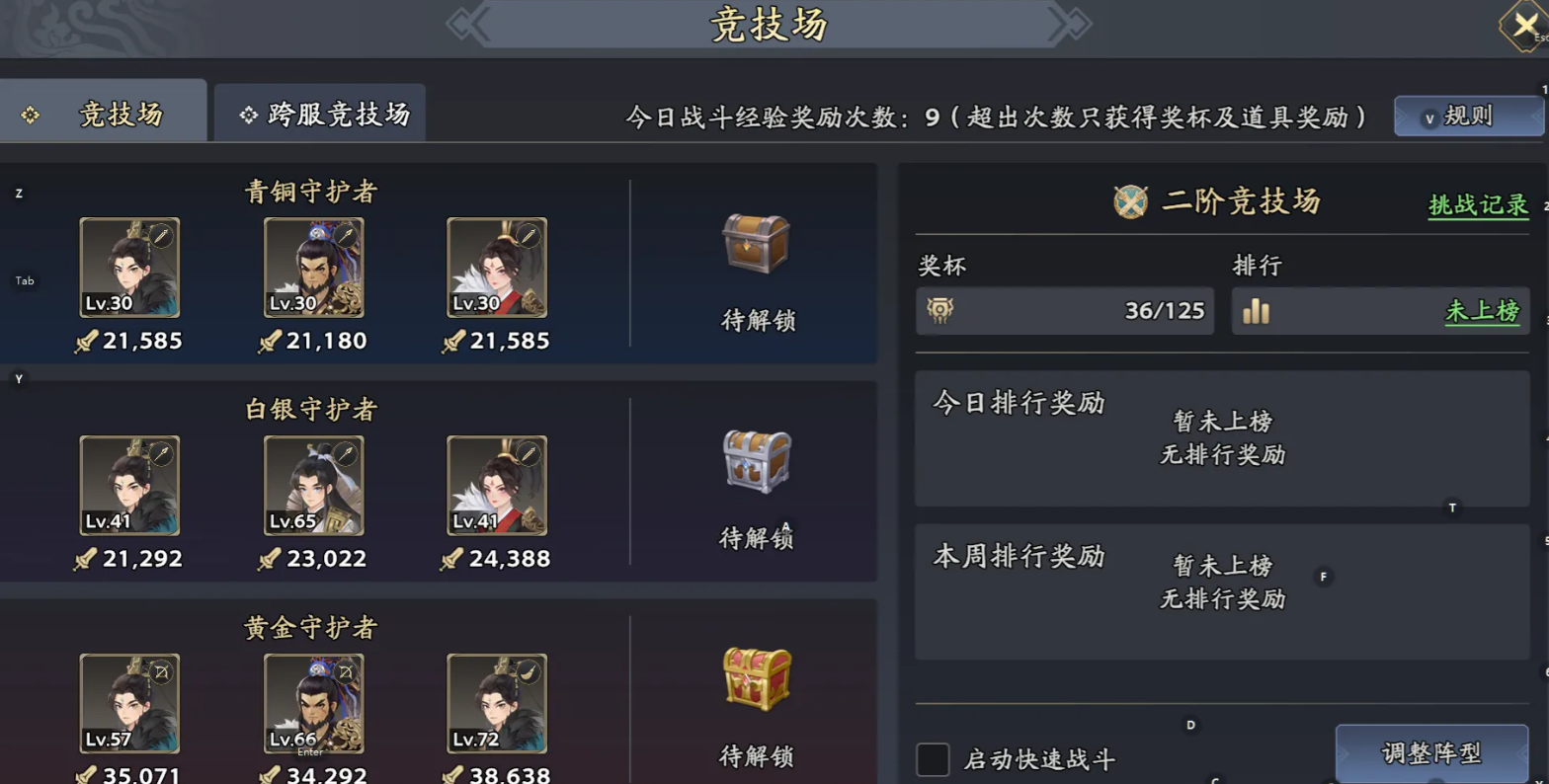
Task: Close the arena window with X
Action: (1524, 25)
